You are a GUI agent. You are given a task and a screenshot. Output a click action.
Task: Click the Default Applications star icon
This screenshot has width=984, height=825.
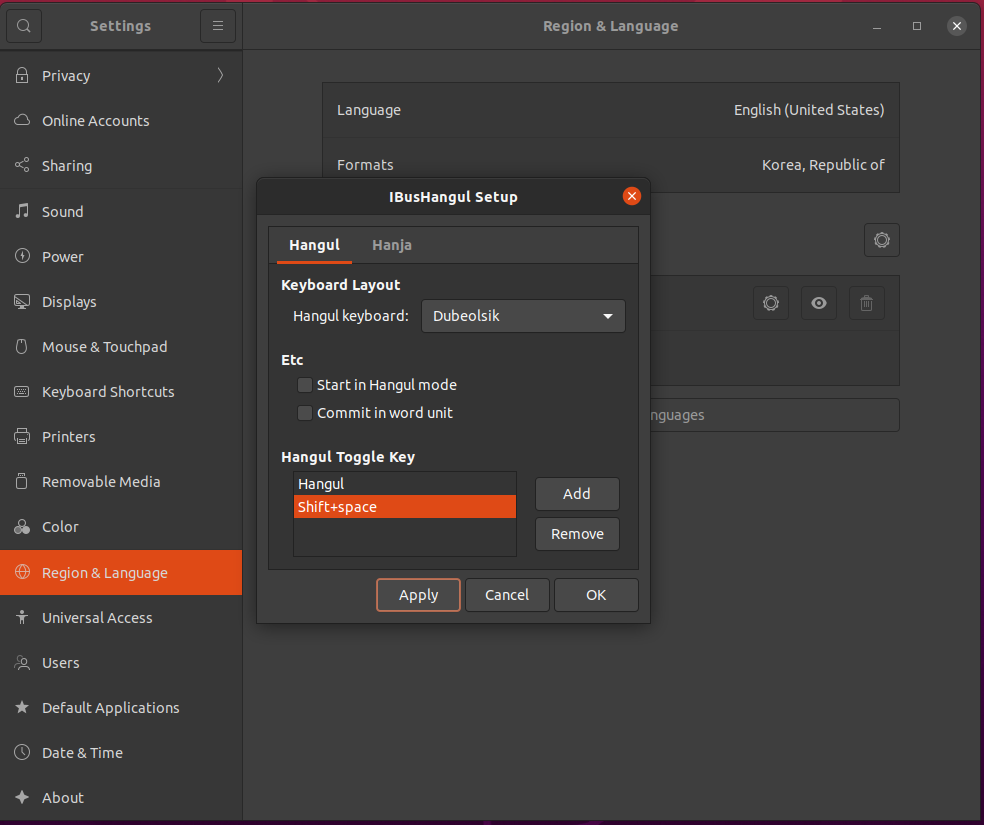[22, 707]
